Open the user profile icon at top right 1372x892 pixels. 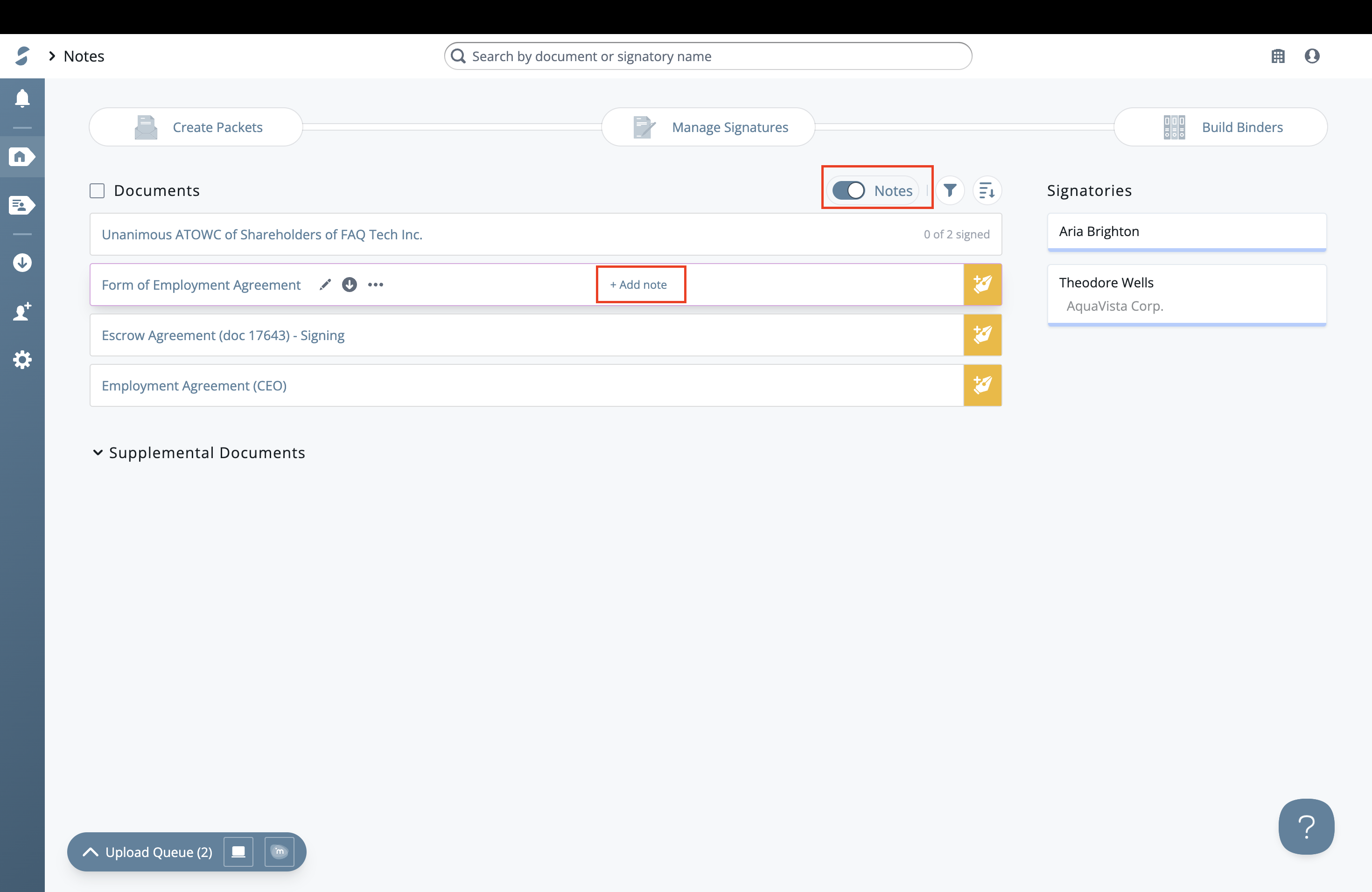coord(1312,56)
